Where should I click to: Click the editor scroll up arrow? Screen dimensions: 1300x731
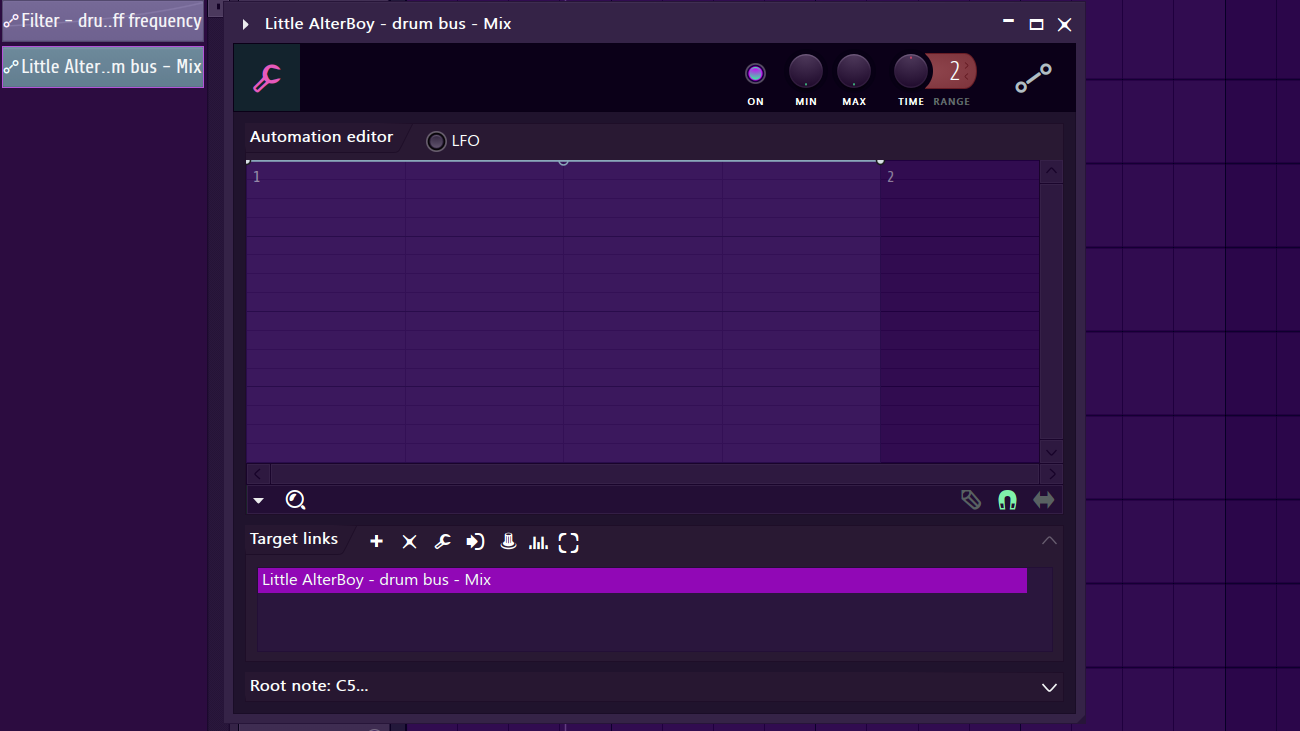(x=1051, y=172)
